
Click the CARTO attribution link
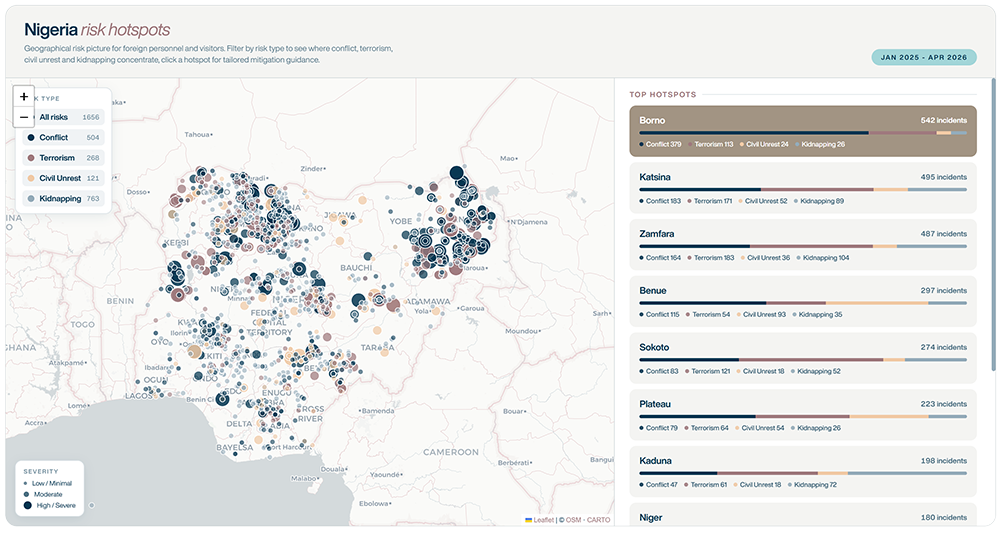pyautogui.click(x=598, y=520)
